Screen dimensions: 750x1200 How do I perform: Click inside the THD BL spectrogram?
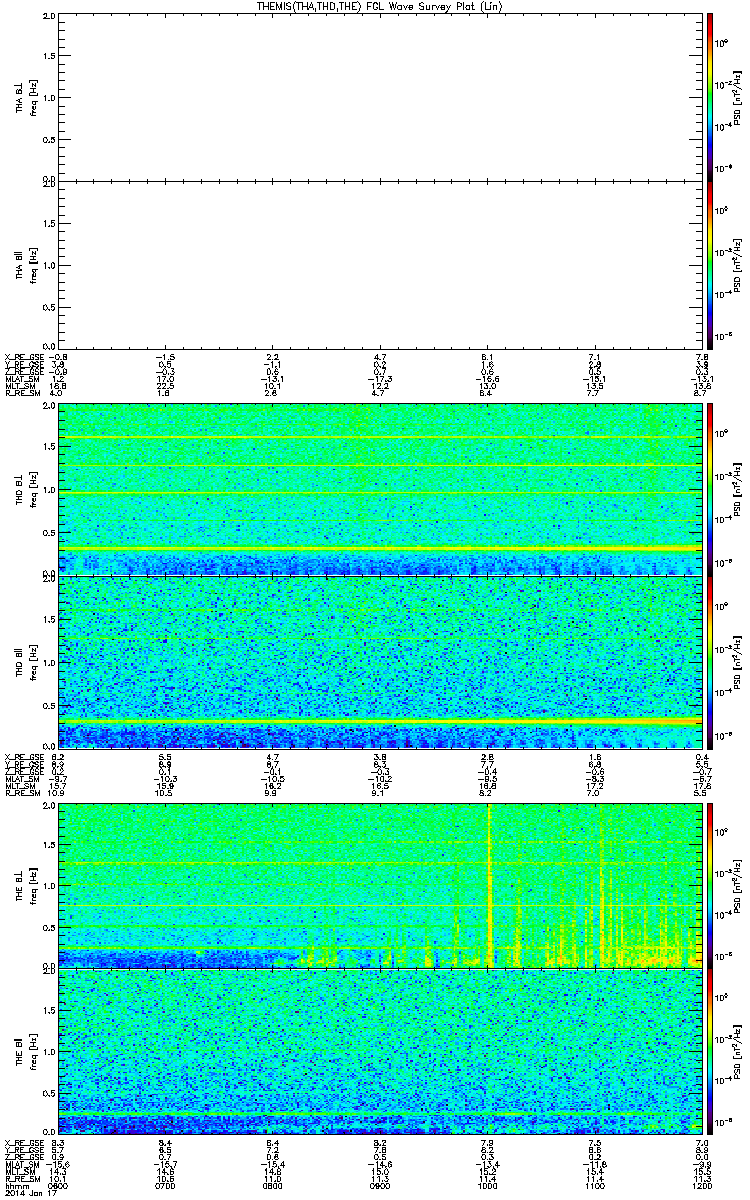381,490
